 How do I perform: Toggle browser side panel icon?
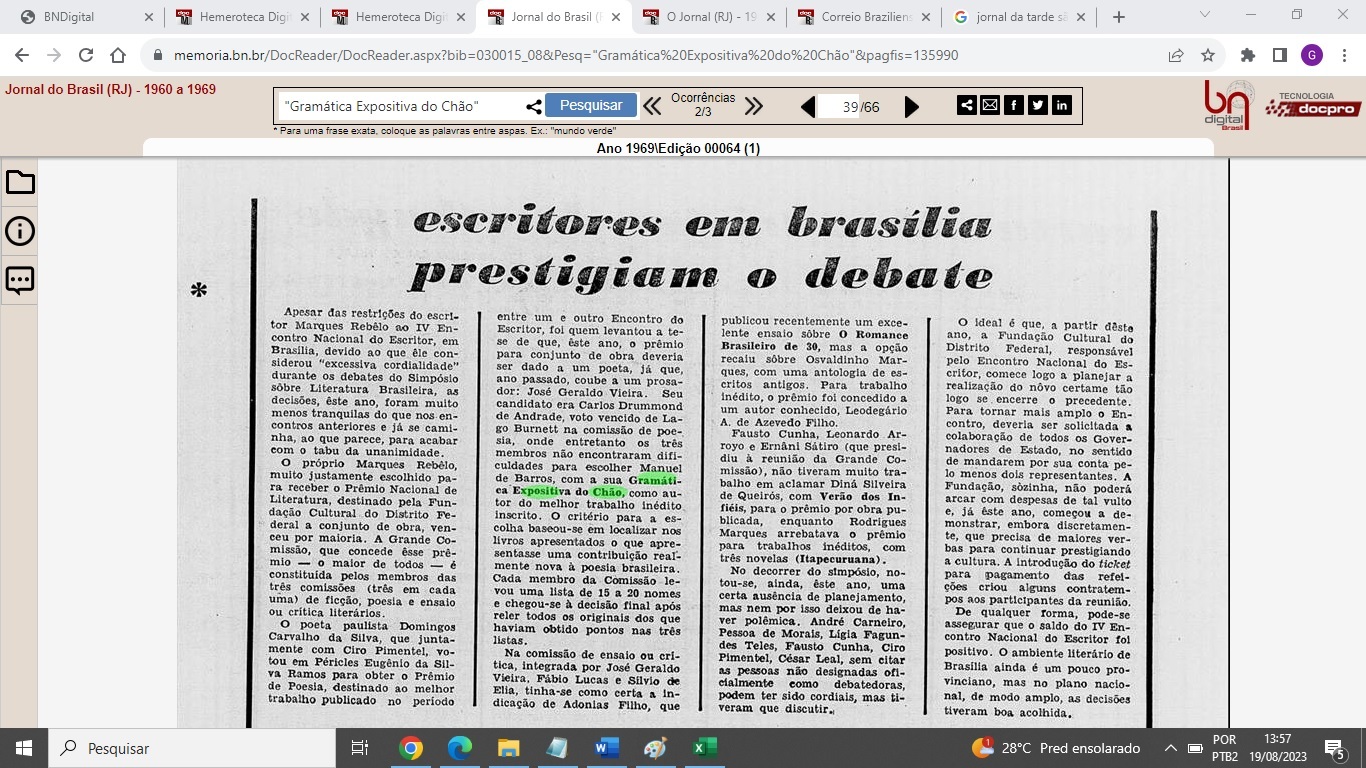[x=1280, y=55]
